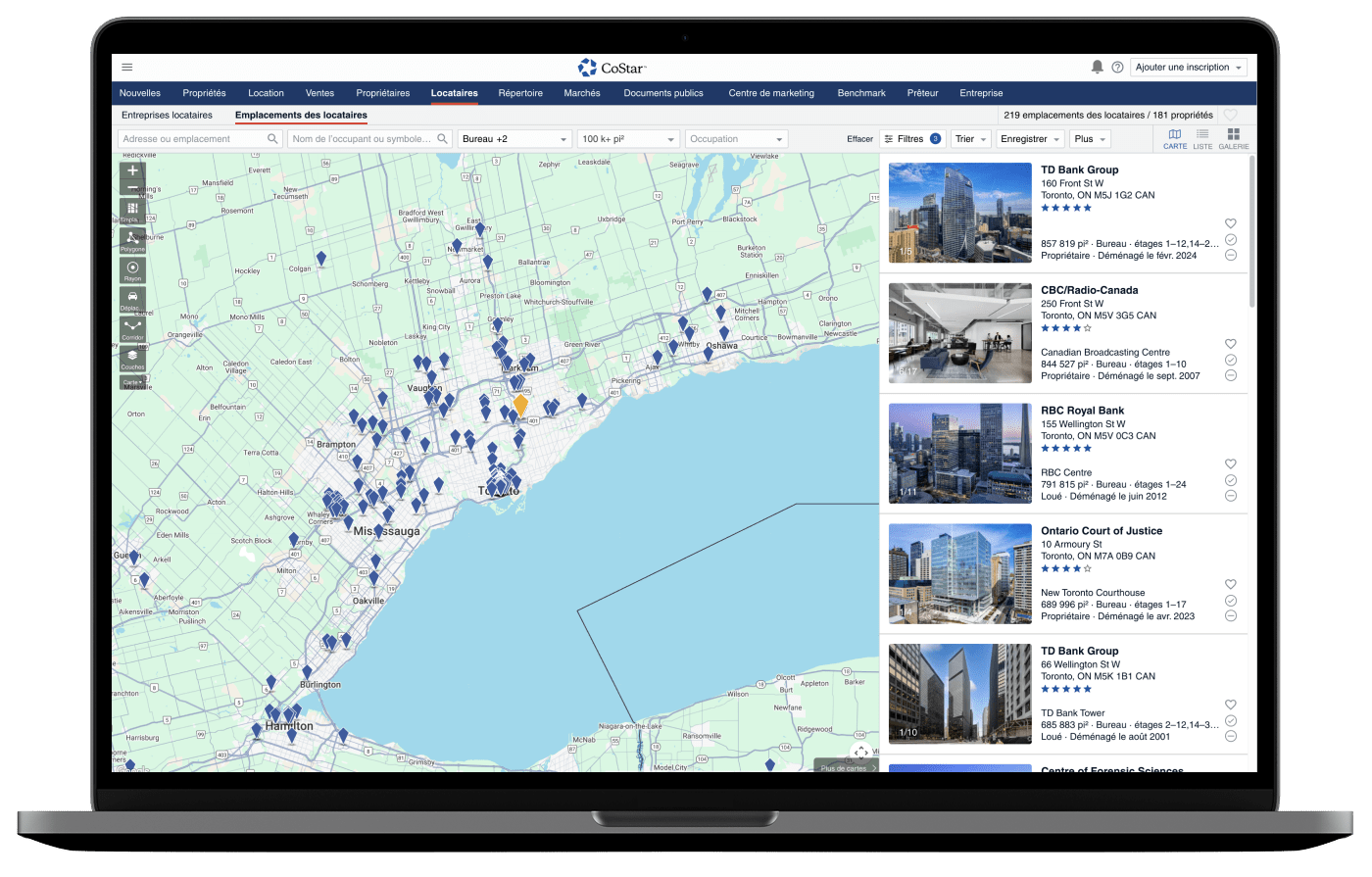Expand the Trier sort dropdown
The height and width of the screenshot is (877, 1372).
click(970, 139)
